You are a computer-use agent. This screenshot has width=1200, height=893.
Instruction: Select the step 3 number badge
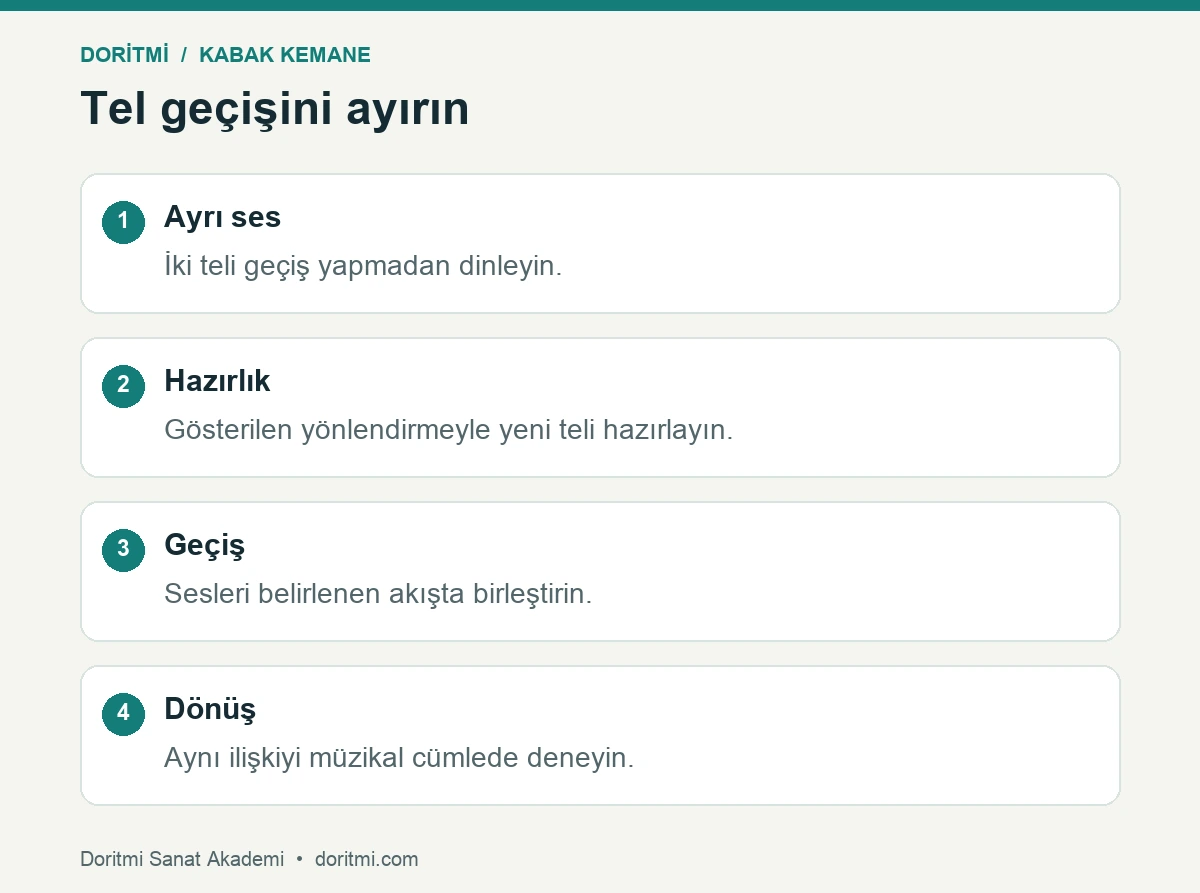pyautogui.click(x=123, y=549)
